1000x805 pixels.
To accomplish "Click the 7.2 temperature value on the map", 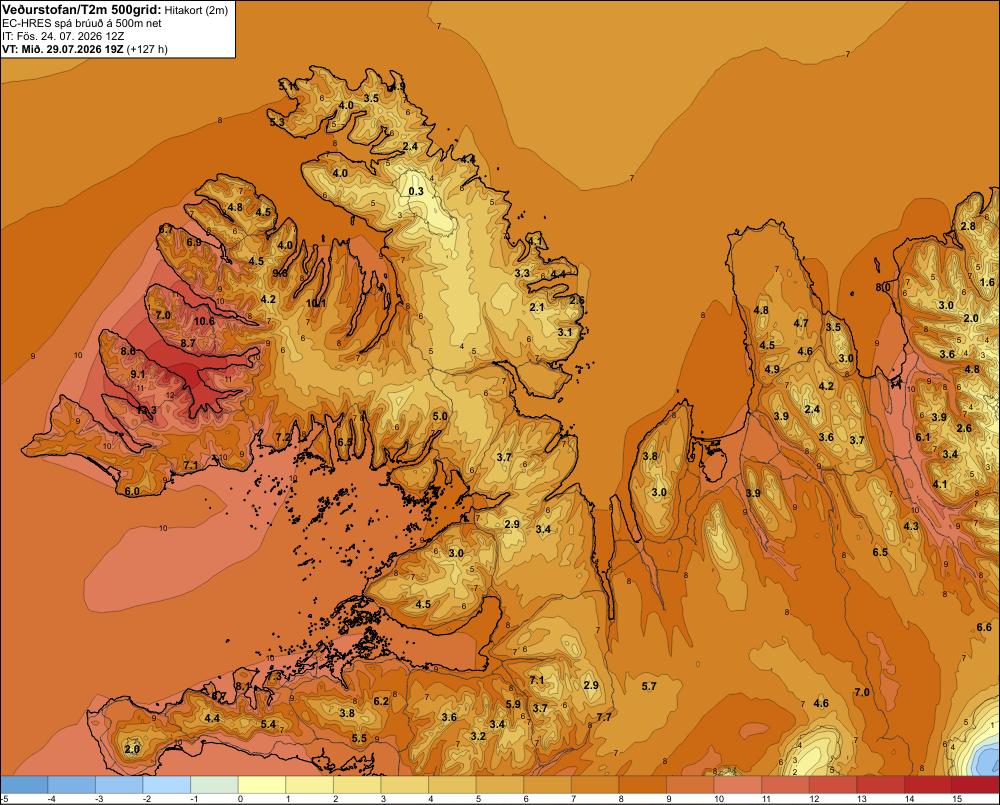I will tap(283, 437).
